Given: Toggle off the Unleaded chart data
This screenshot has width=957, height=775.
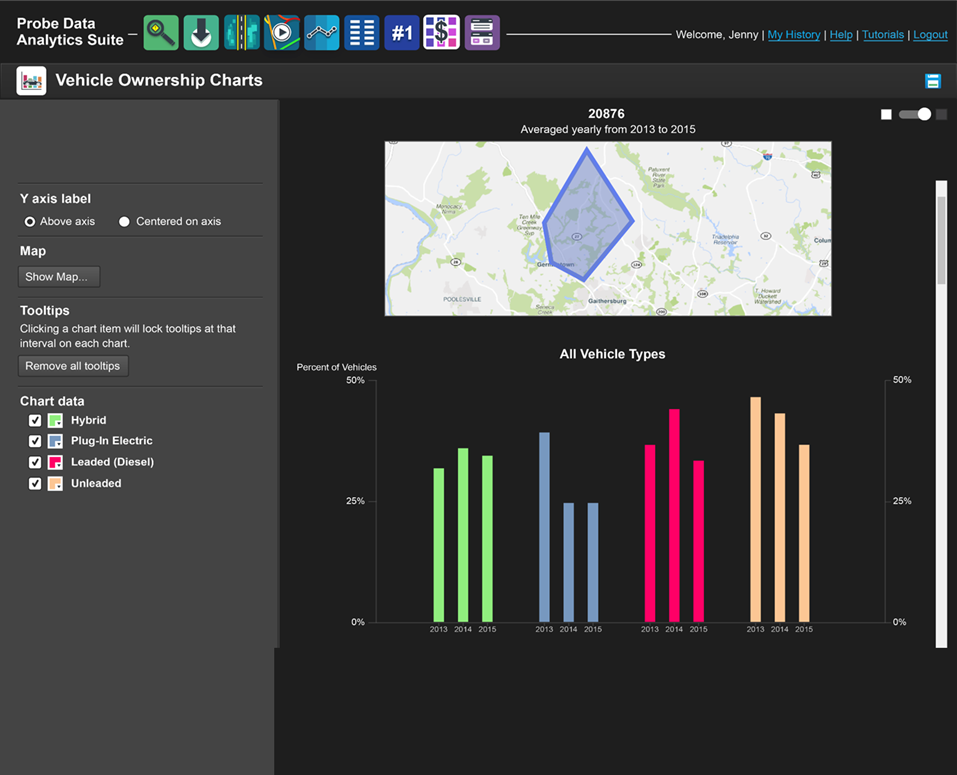Looking at the screenshot, I should pyautogui.click(x=35, y=483).
